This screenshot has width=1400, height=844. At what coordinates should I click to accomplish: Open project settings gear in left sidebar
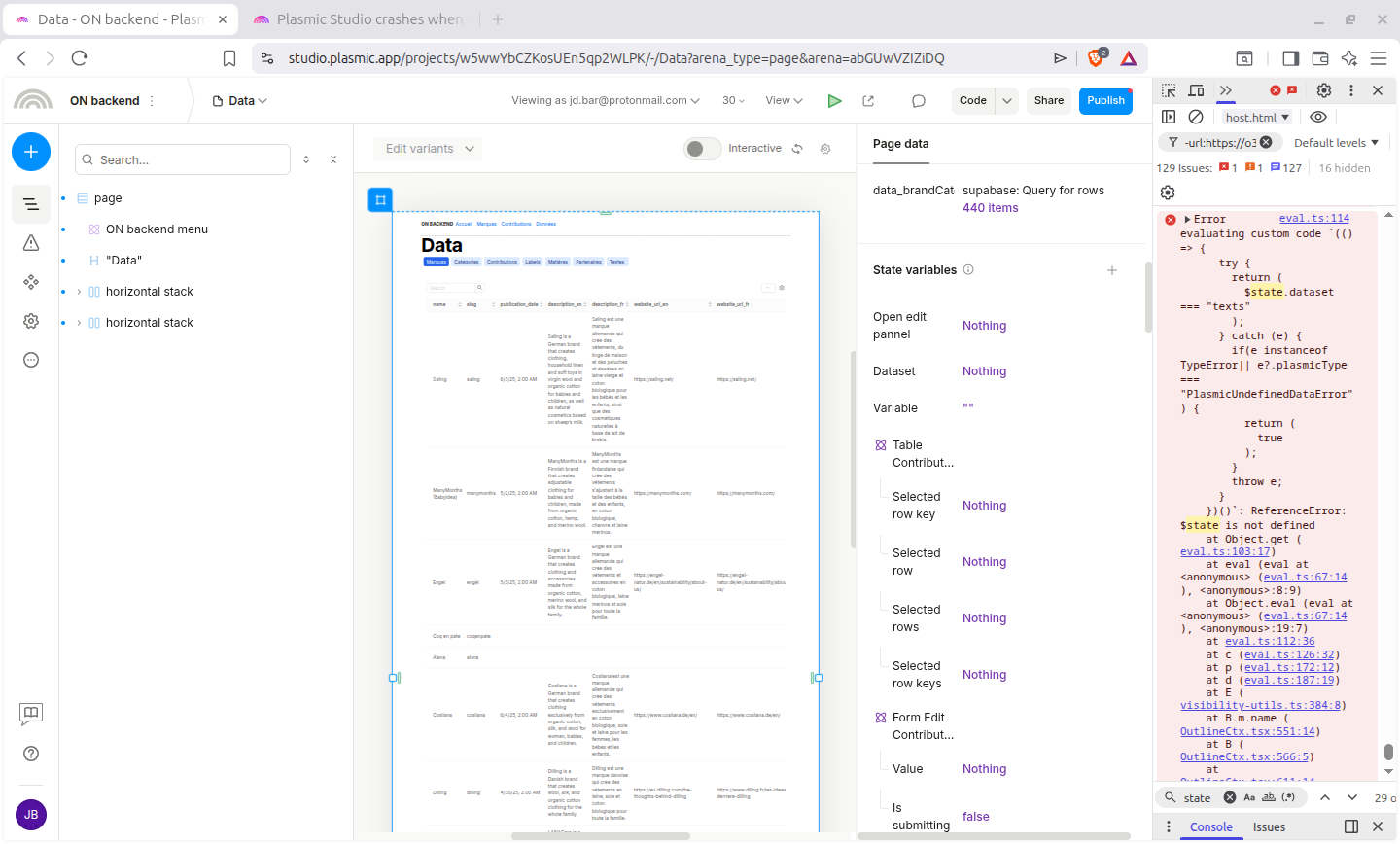[31, 321]
